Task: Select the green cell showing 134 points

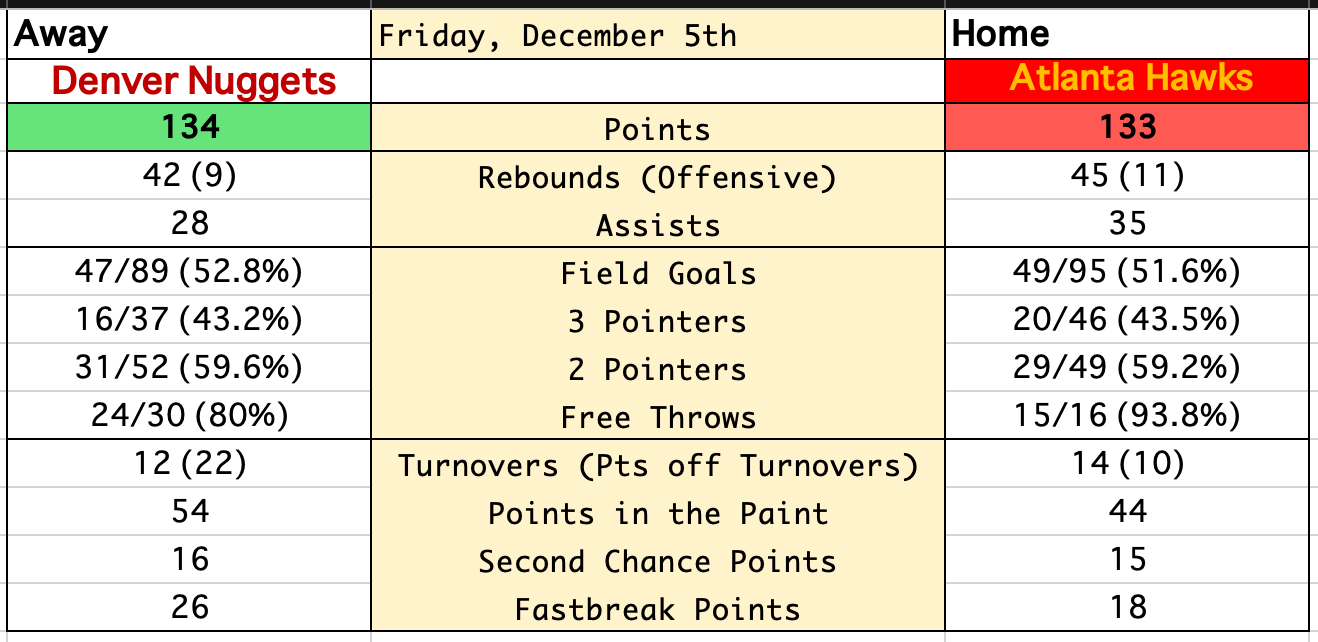Action: click(189, 127)
